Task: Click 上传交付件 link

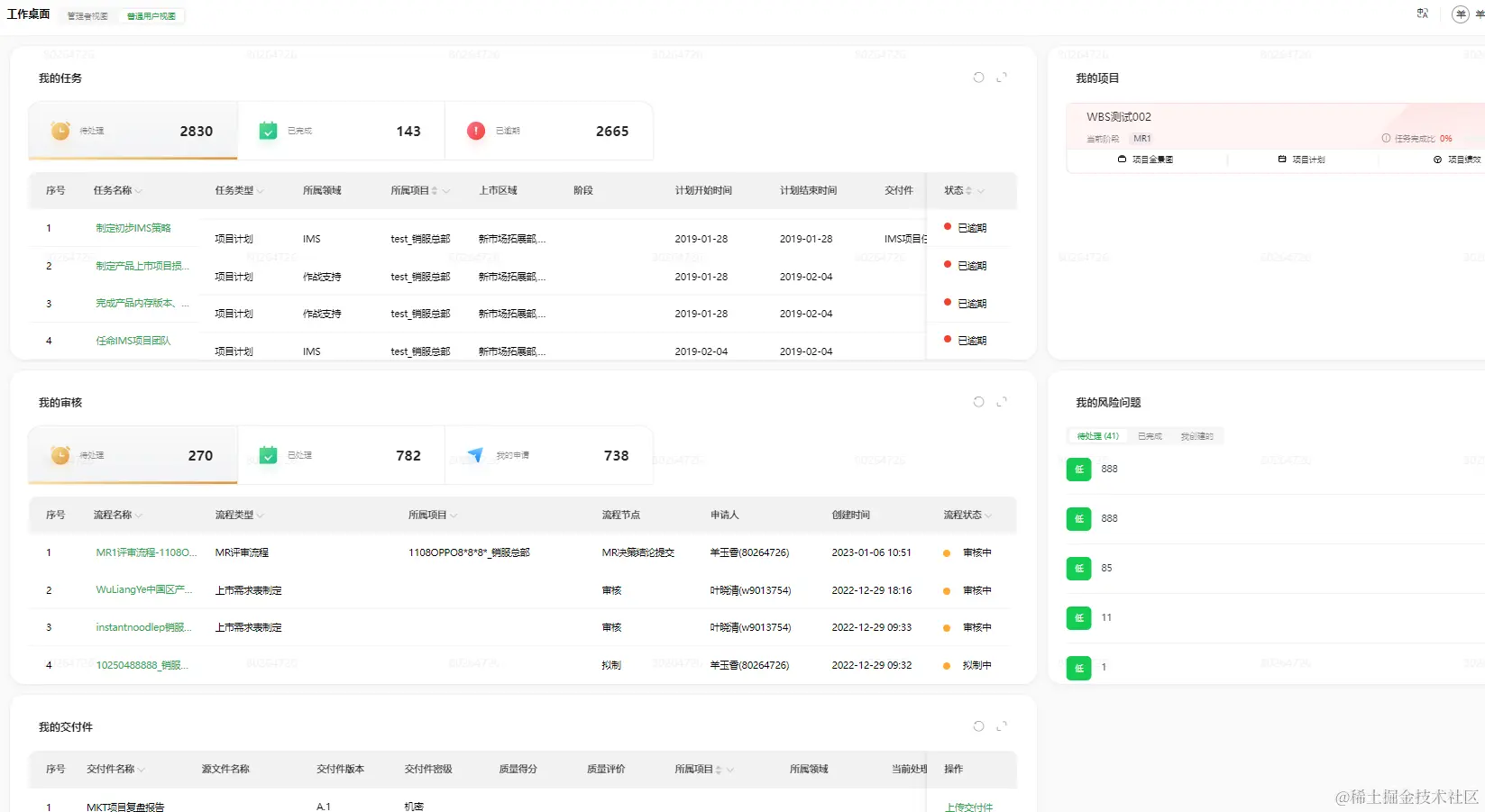Action: 968,807
